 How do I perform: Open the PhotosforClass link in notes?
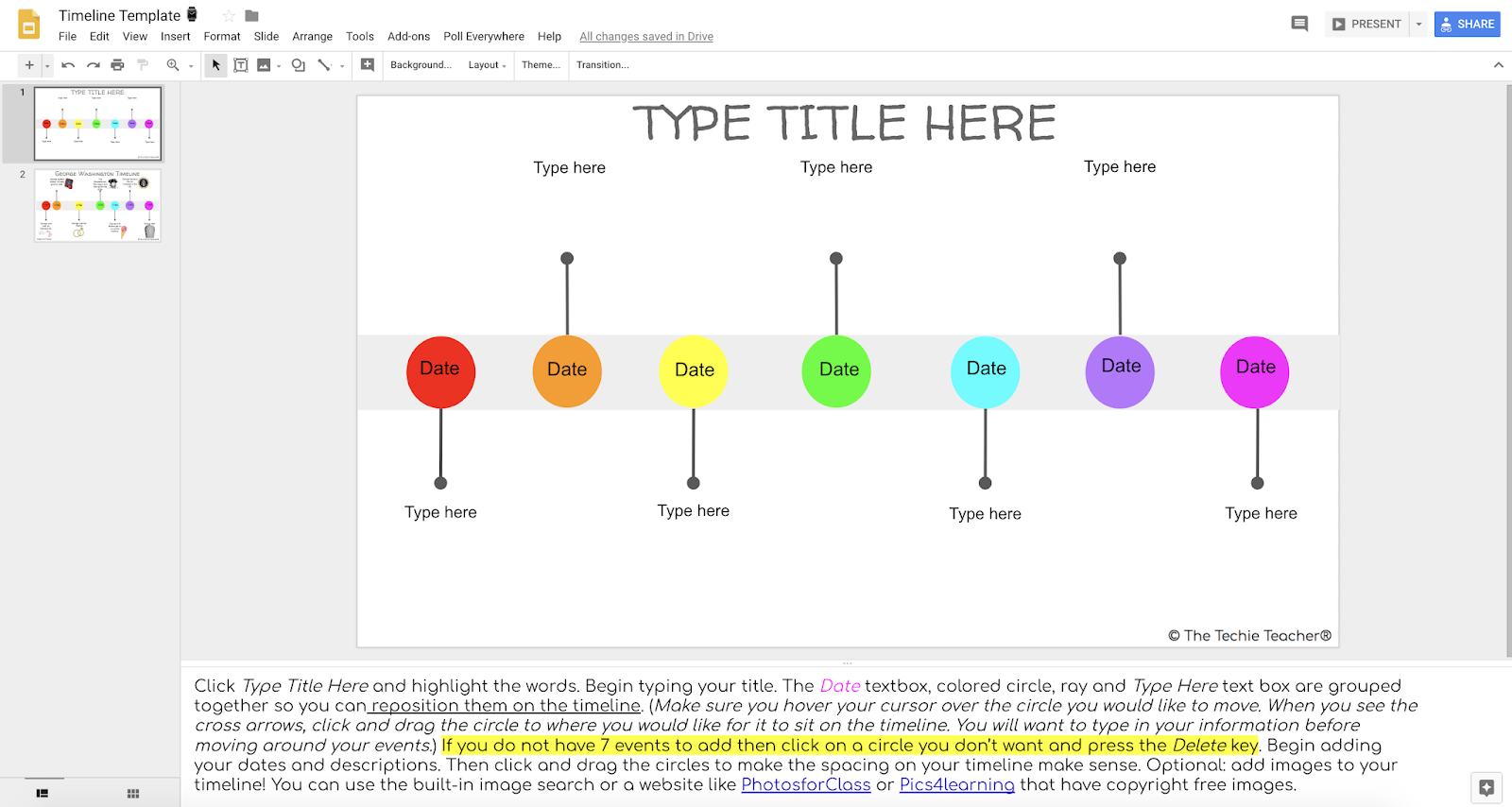pyautogui.click(x=806, y=785)
